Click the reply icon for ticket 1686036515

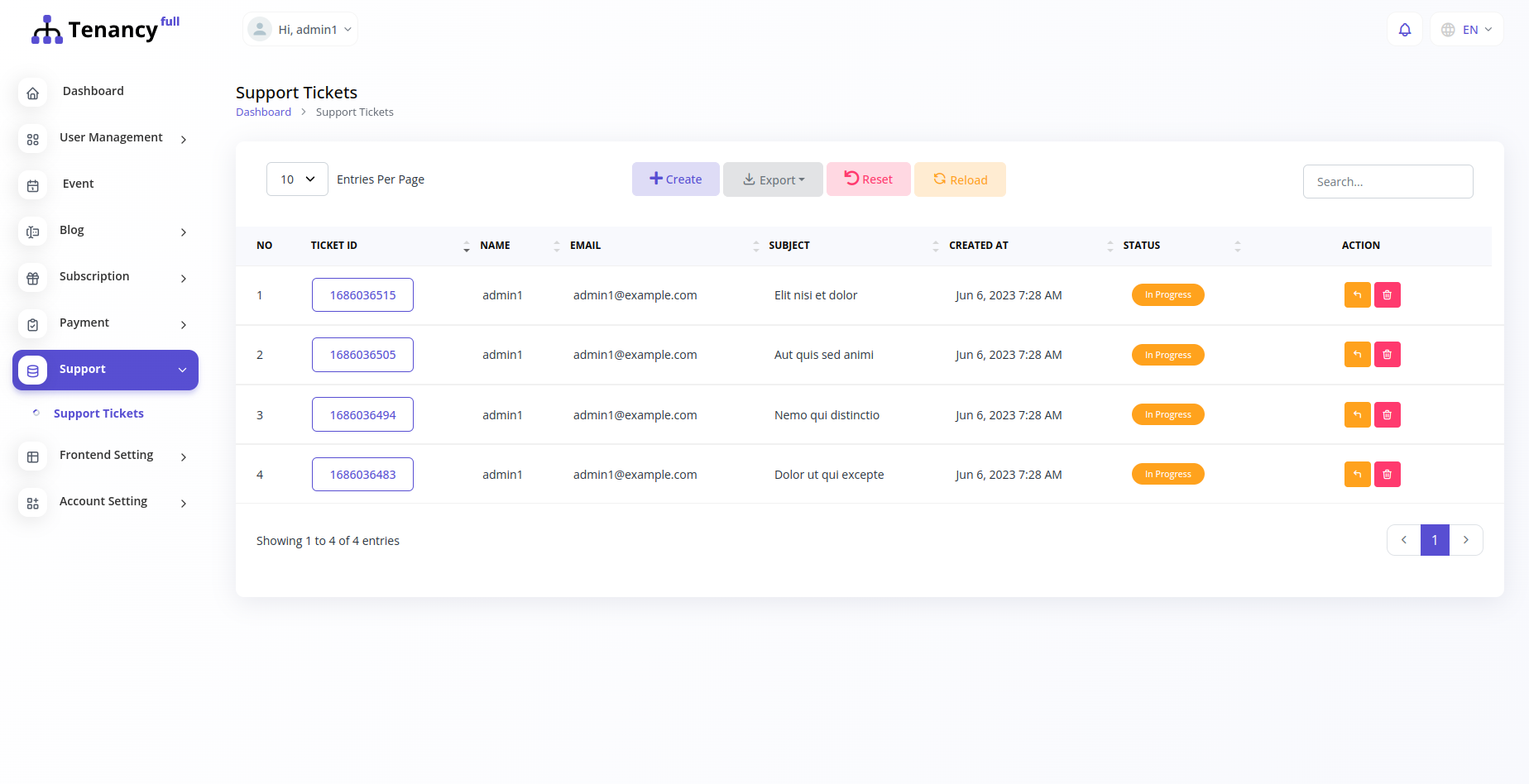1357,295
